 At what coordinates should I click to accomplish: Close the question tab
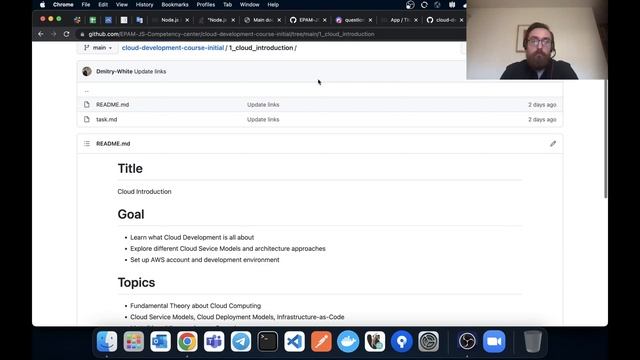pyautogui.click(x=370, y=20)
